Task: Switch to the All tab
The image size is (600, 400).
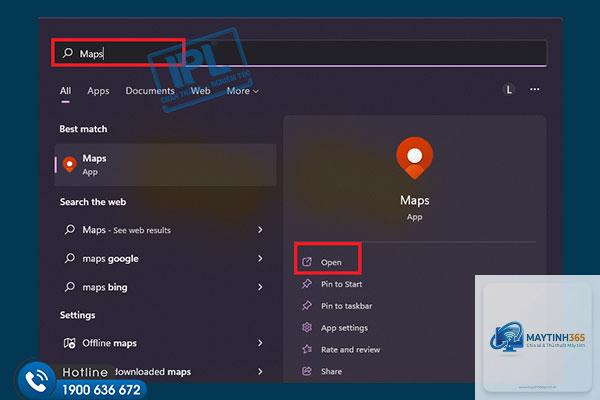Action: tap(65, 91)
